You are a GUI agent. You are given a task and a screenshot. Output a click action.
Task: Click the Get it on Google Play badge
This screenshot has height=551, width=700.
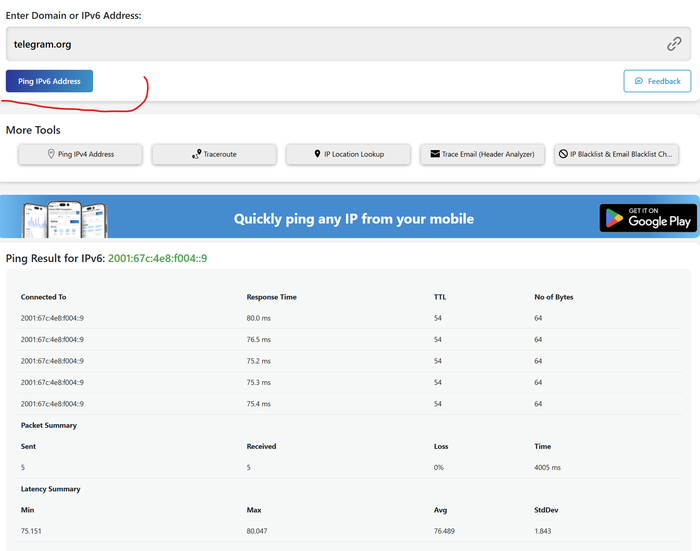click(x=648, y=218)
